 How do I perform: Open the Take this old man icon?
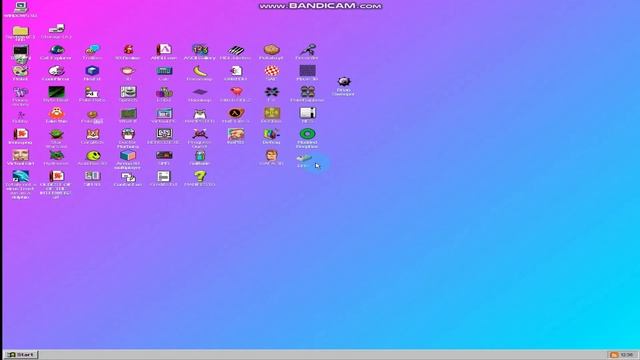coord(56,113)
